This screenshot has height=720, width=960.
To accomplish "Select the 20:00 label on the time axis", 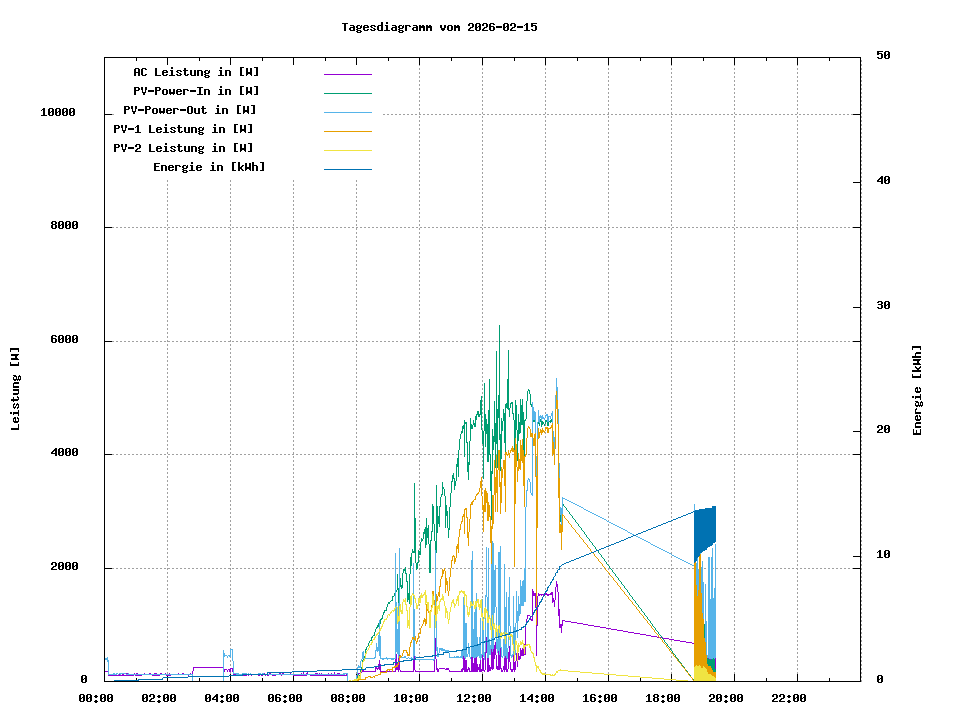I will [726, 698].
